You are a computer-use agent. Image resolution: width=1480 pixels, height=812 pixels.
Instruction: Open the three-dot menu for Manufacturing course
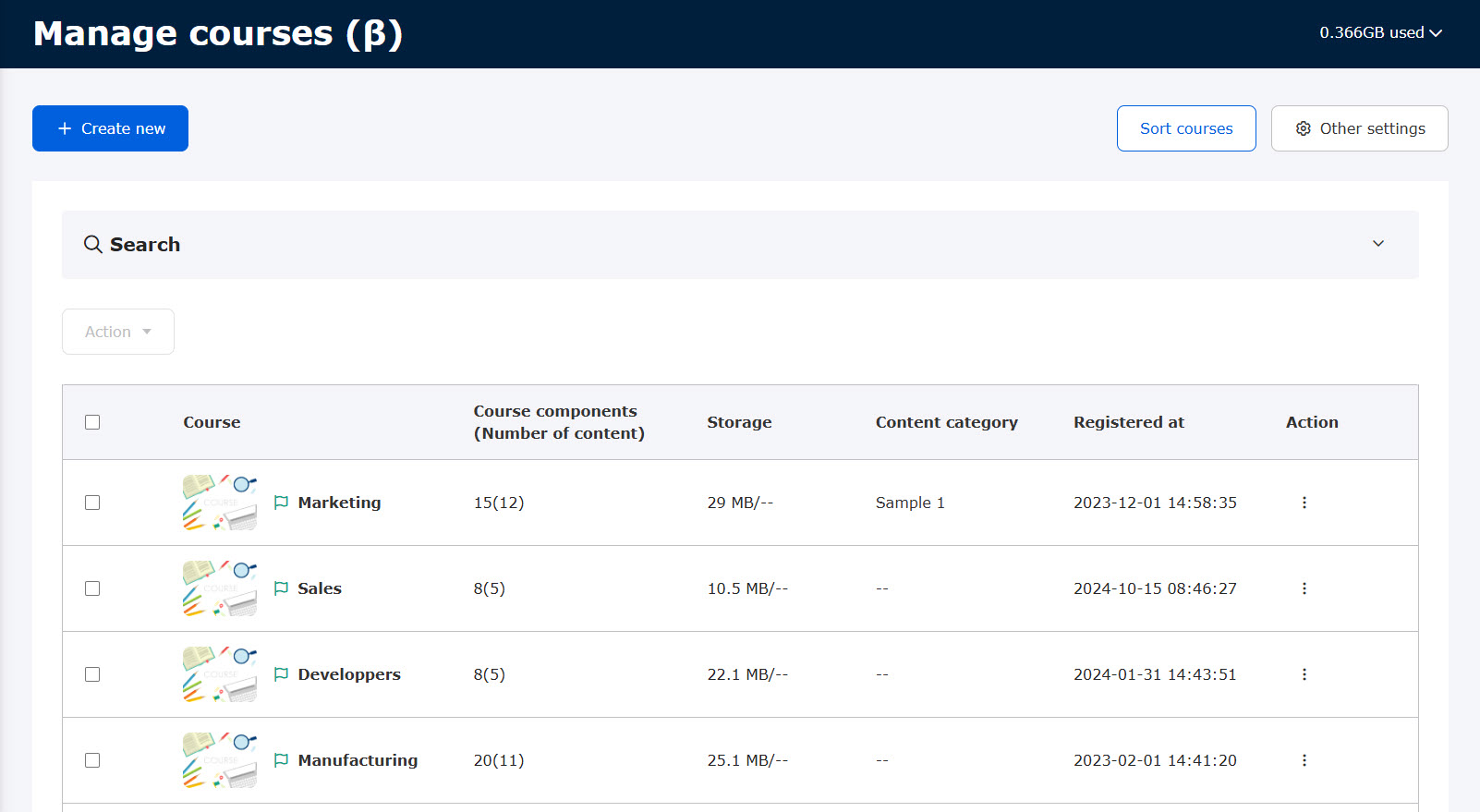coord(1304,760)
